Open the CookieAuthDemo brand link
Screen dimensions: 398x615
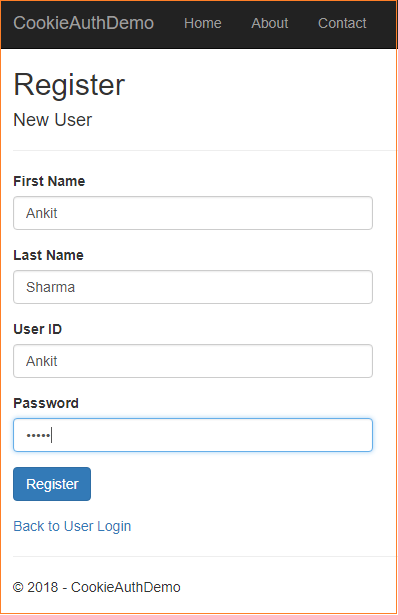tap(84, 23)
